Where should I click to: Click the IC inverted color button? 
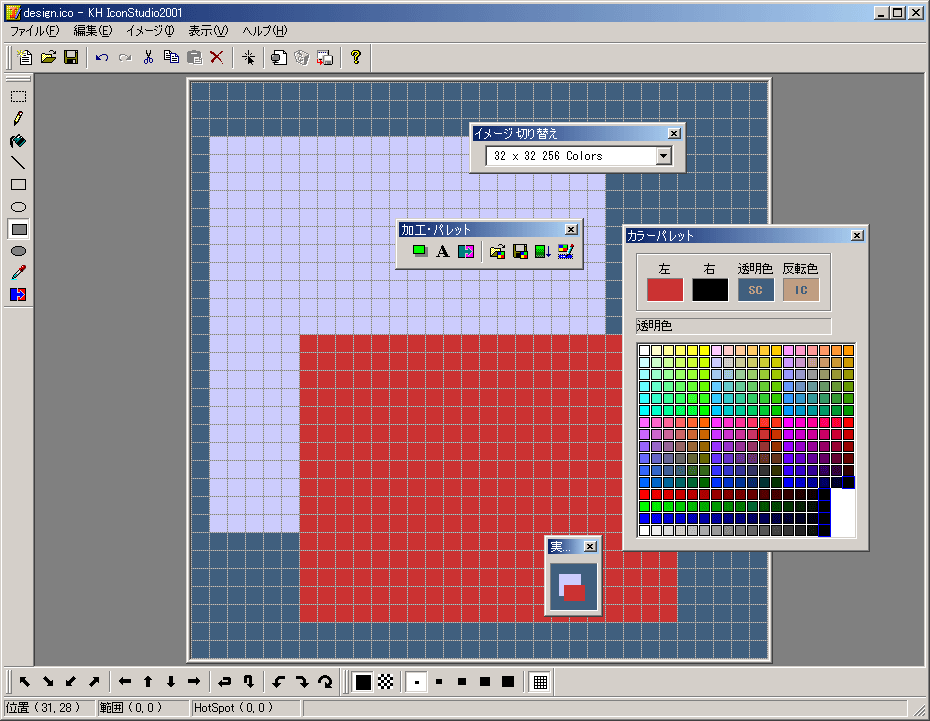(801, 290)
